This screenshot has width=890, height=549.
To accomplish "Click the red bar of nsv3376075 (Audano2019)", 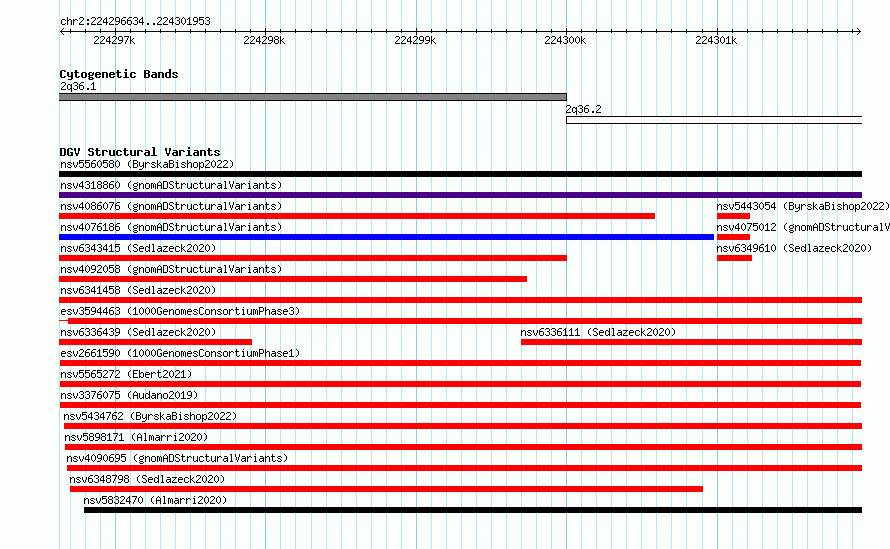I will [460, 405].
